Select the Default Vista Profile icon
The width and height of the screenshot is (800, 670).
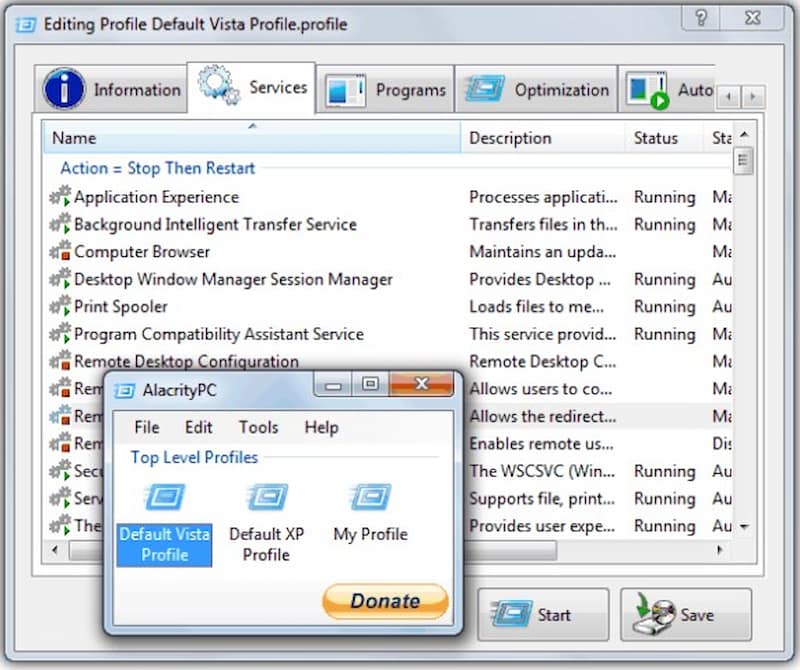[164, 499]
